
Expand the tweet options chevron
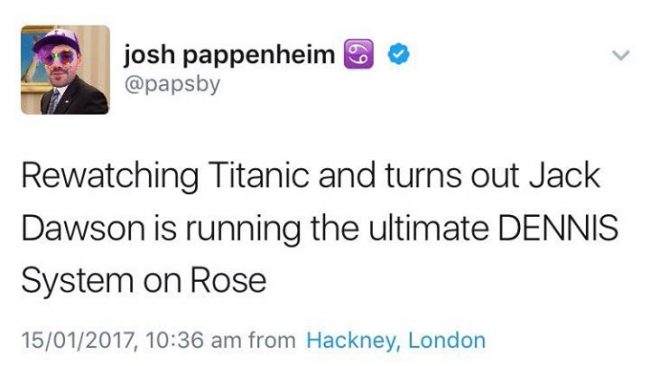pyautogui.click(x=621, y=55)
